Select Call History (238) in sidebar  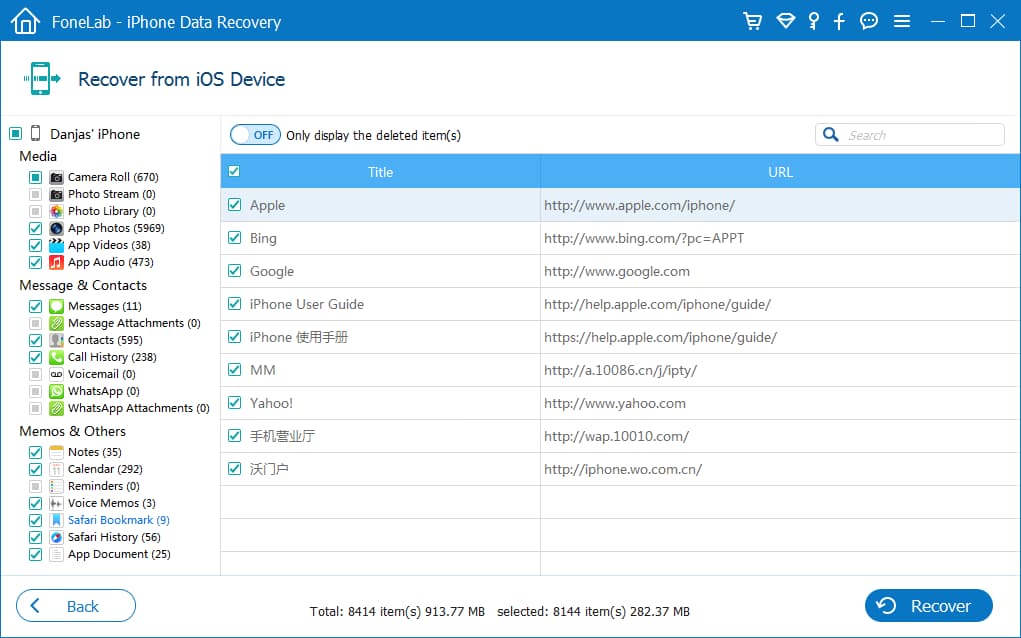(111, 357)
